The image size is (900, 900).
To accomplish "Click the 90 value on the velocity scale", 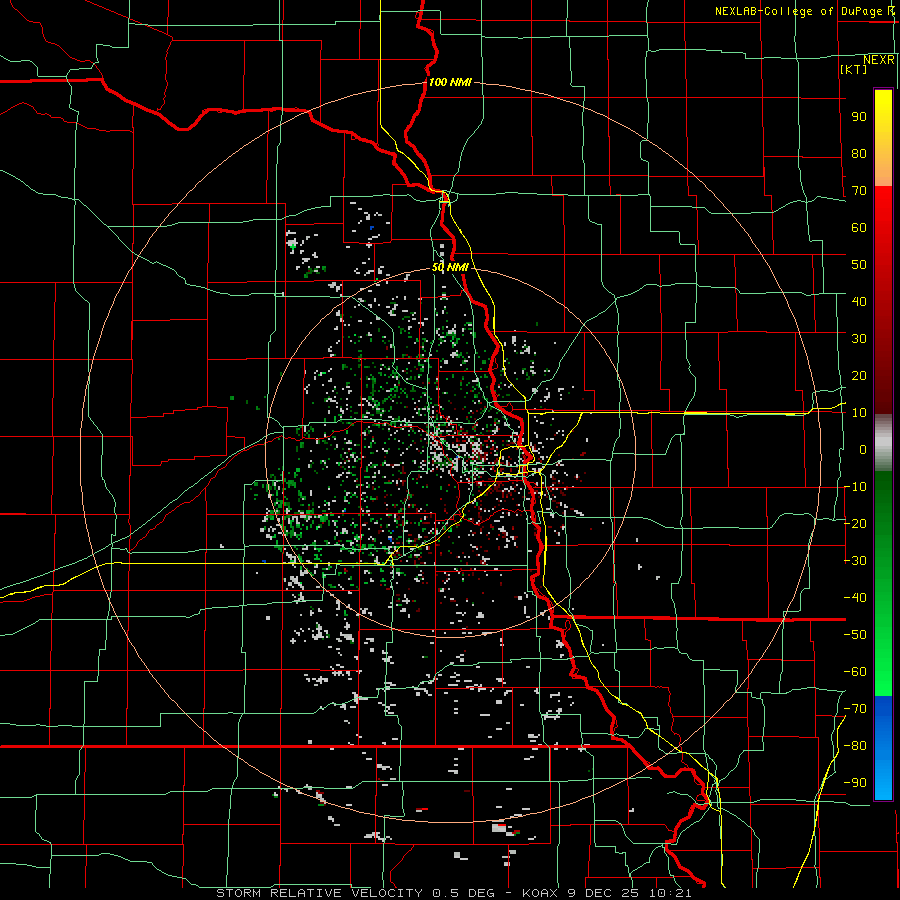I will (859, 117).
